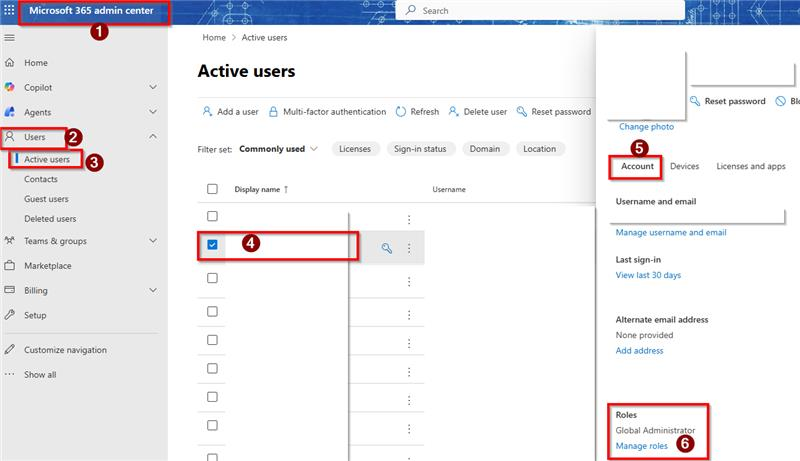Click View last 30 days link
This screenshot has width=800, height=461.
pos(648,275)
